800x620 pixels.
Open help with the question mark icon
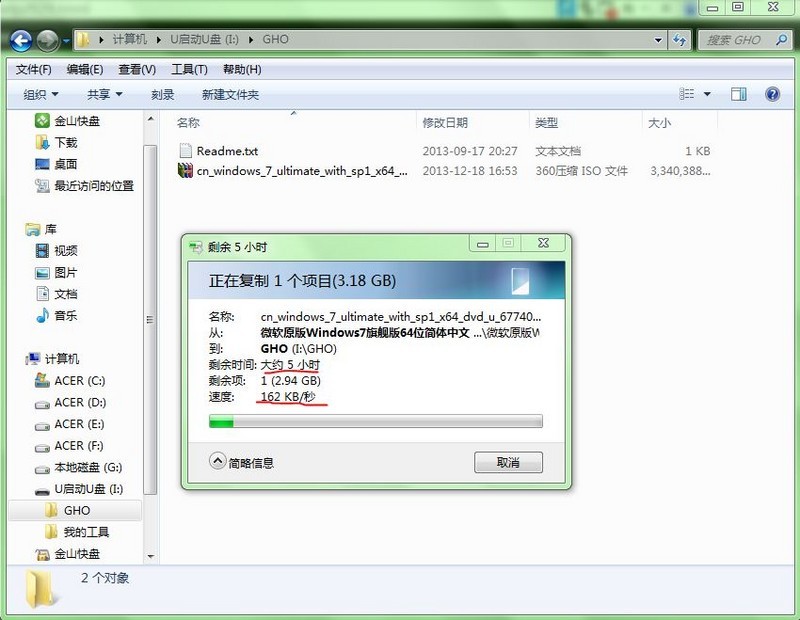[x=772, y=94]
